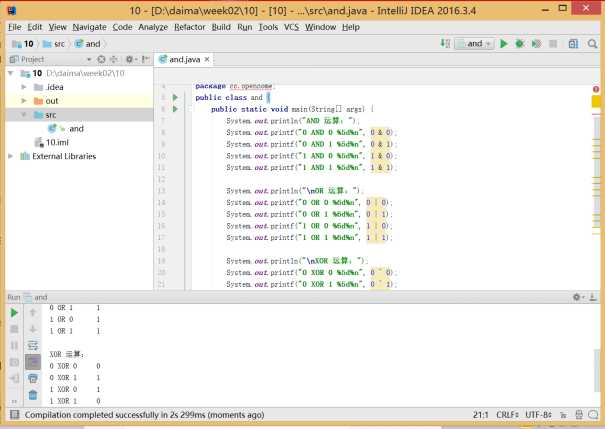Collapse the root project node 10
Screen dimensions: 605x429
[x=11, y=73]
